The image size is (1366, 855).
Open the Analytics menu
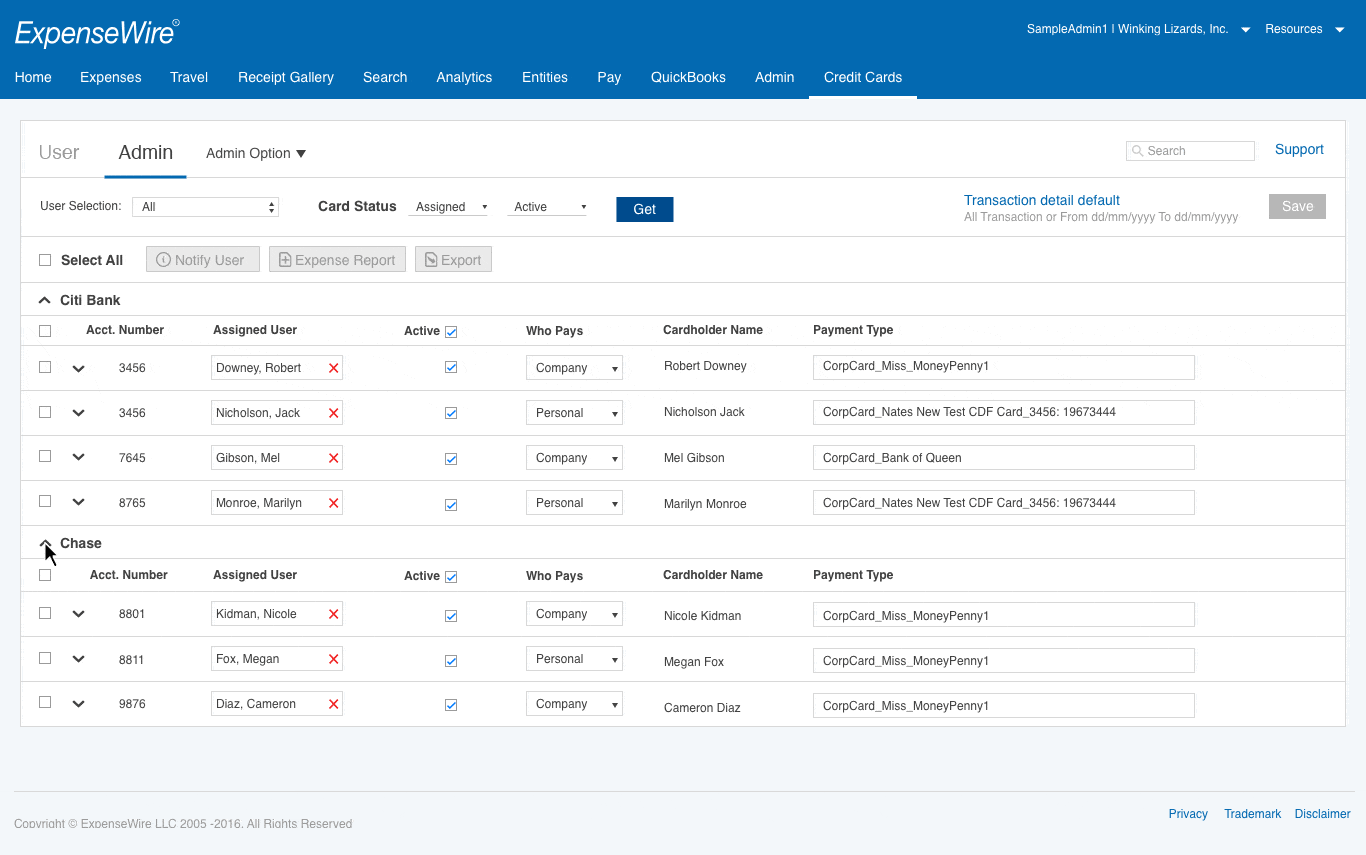coord(464,77)
